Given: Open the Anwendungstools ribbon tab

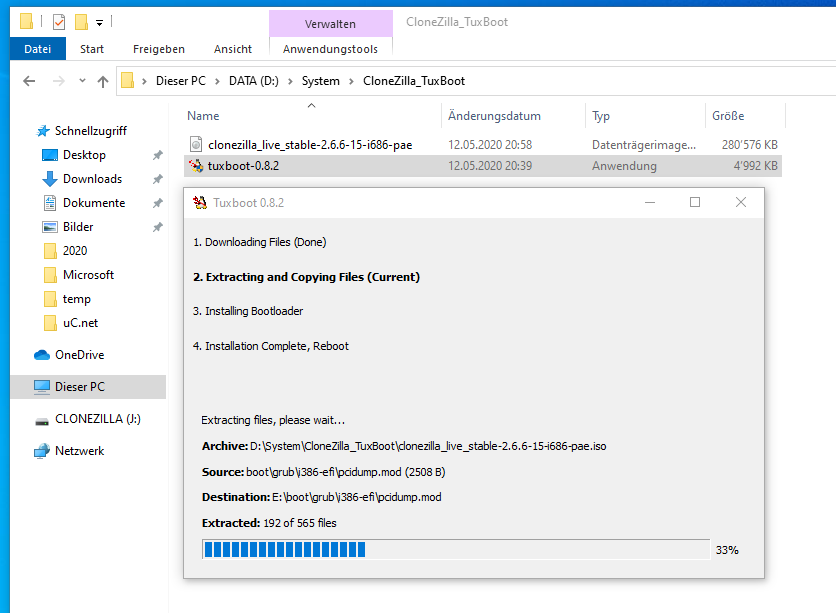Looking at the screenshot, I should pos(331,49).
